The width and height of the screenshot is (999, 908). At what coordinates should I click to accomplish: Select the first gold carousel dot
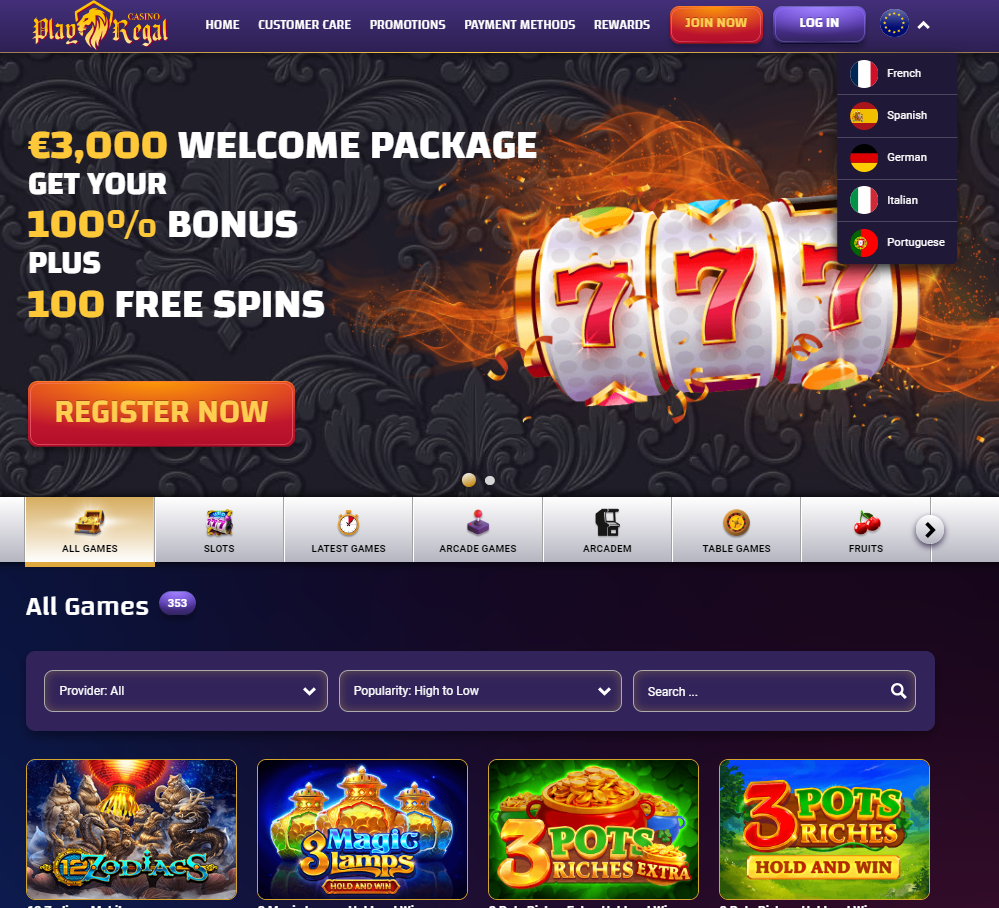pos(469,480)
